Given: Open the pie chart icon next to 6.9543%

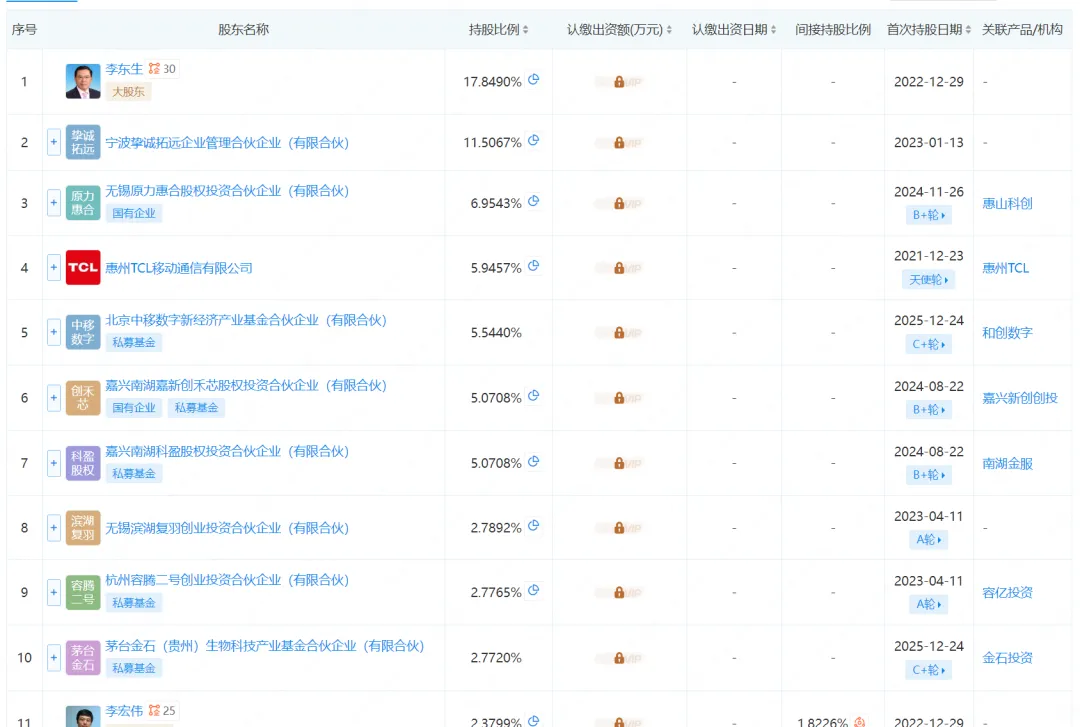Looking at the screenshot, I should (x=533, y=201).
